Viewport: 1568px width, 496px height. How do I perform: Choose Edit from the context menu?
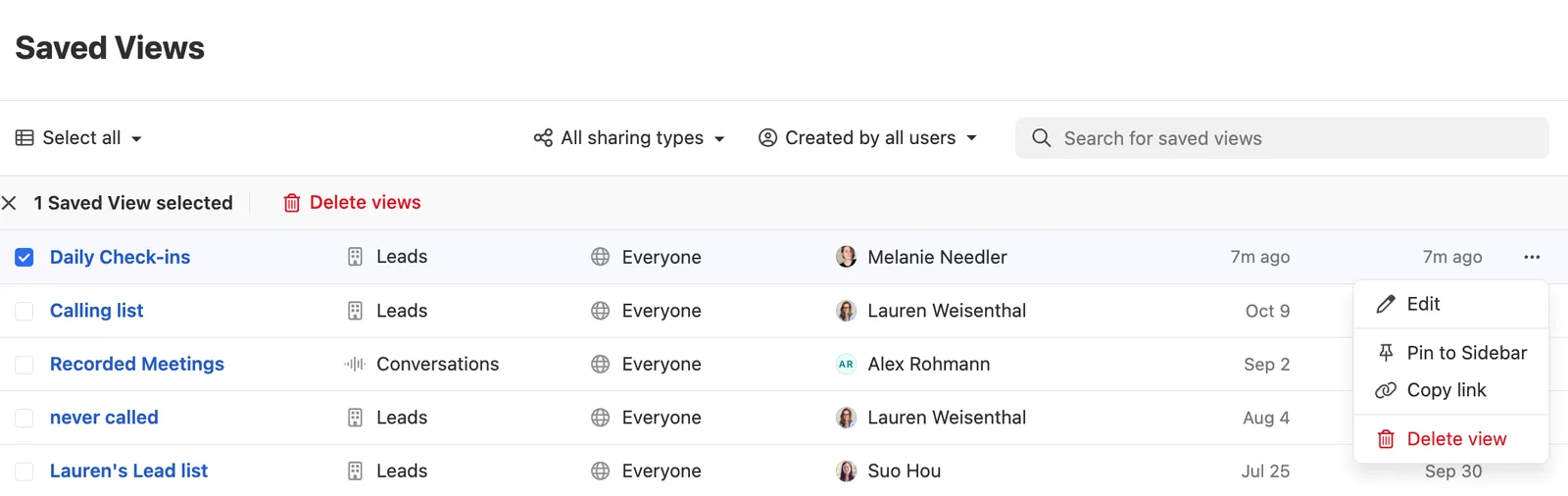pyautogui.click(x=1450, y=304)
